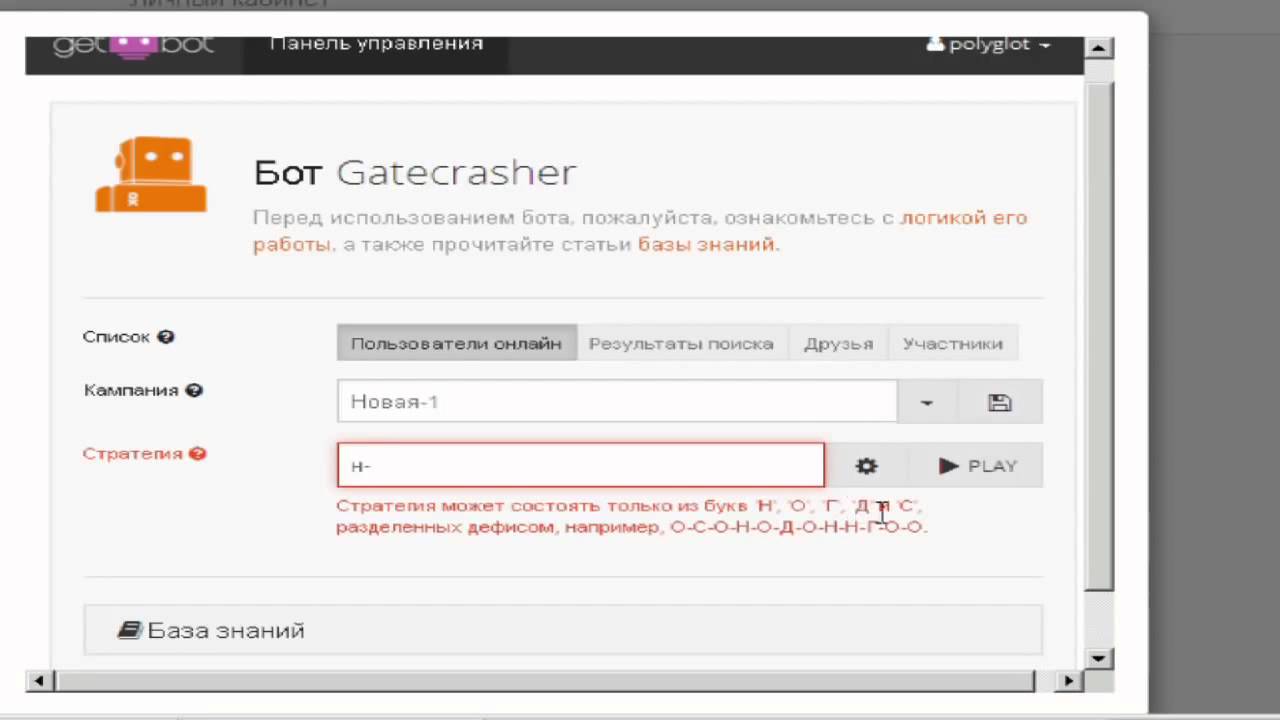
Task: Click the help icon next to Список
Action: [x=166, y=337]
